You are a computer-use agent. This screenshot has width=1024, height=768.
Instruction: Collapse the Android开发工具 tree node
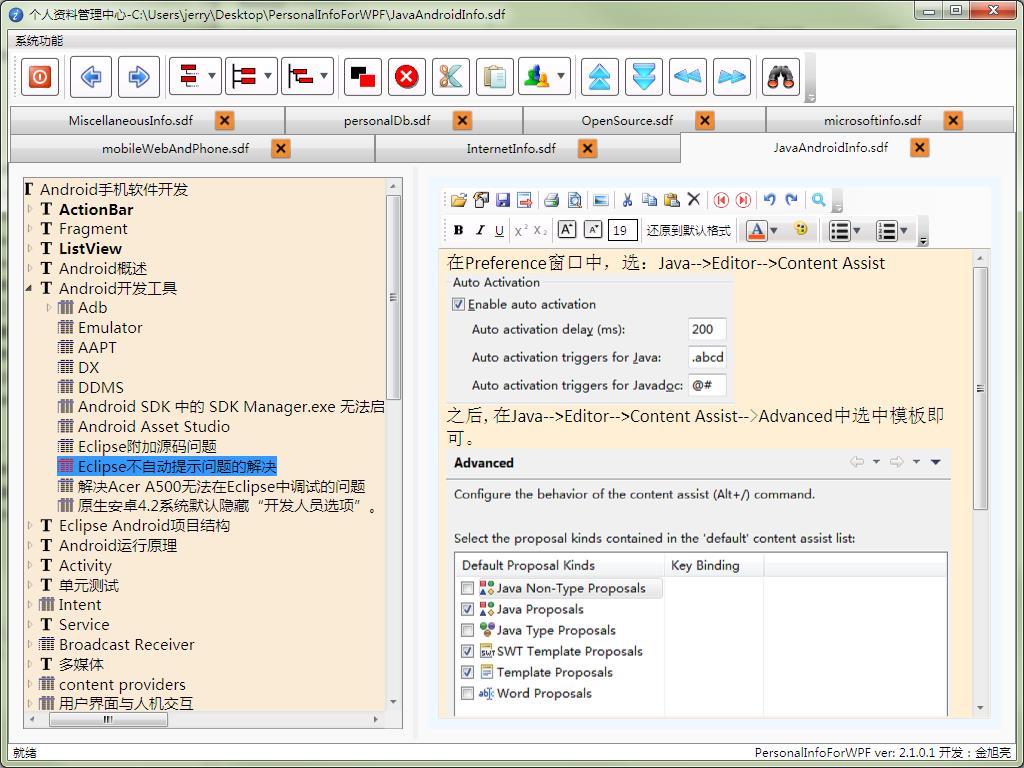pyautogui.click(x=30, y=288)
